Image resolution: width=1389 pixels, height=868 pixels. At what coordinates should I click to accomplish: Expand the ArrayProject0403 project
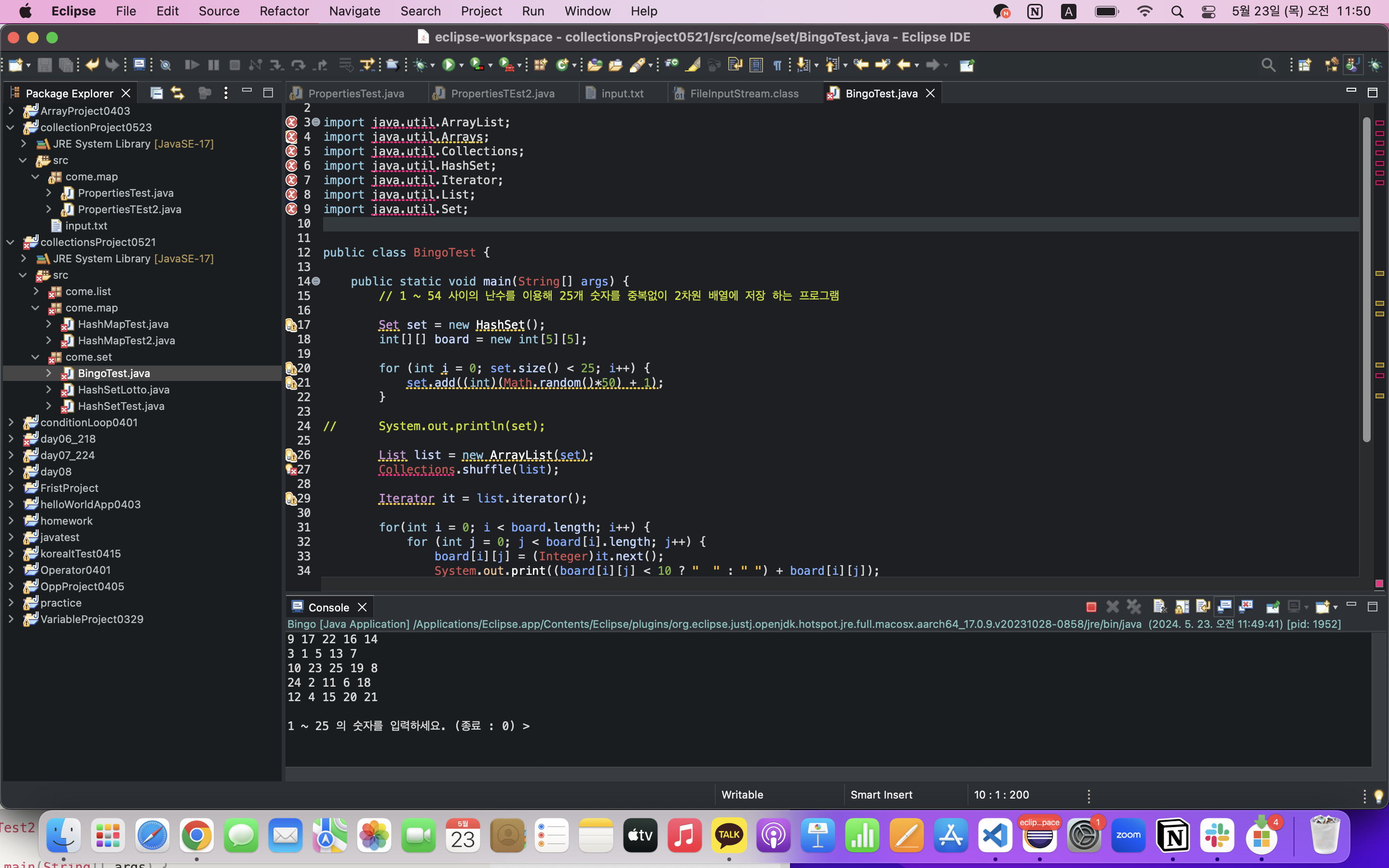(11, 111)
